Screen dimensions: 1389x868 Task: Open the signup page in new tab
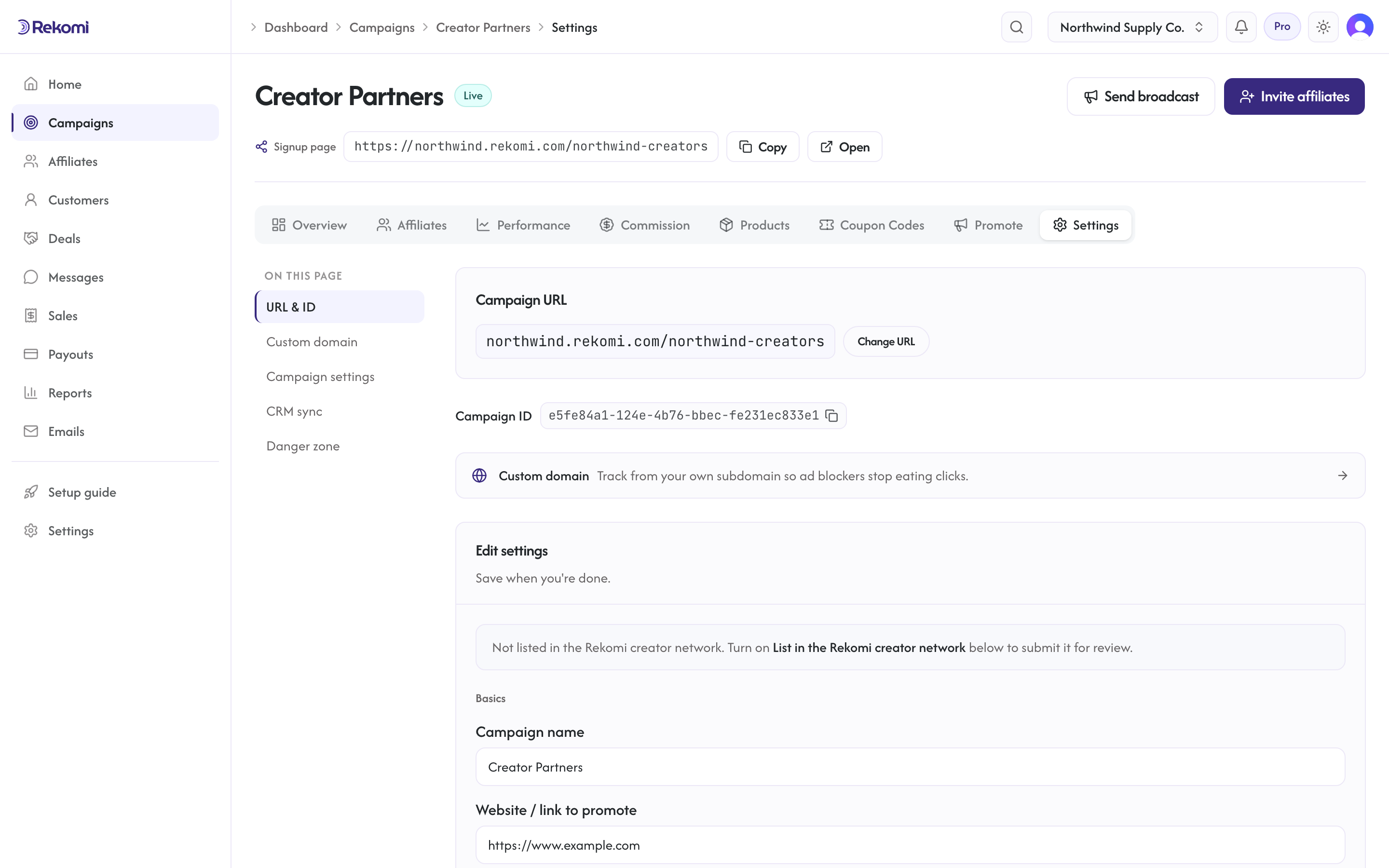pyautogui.click(x=844, y=147)
